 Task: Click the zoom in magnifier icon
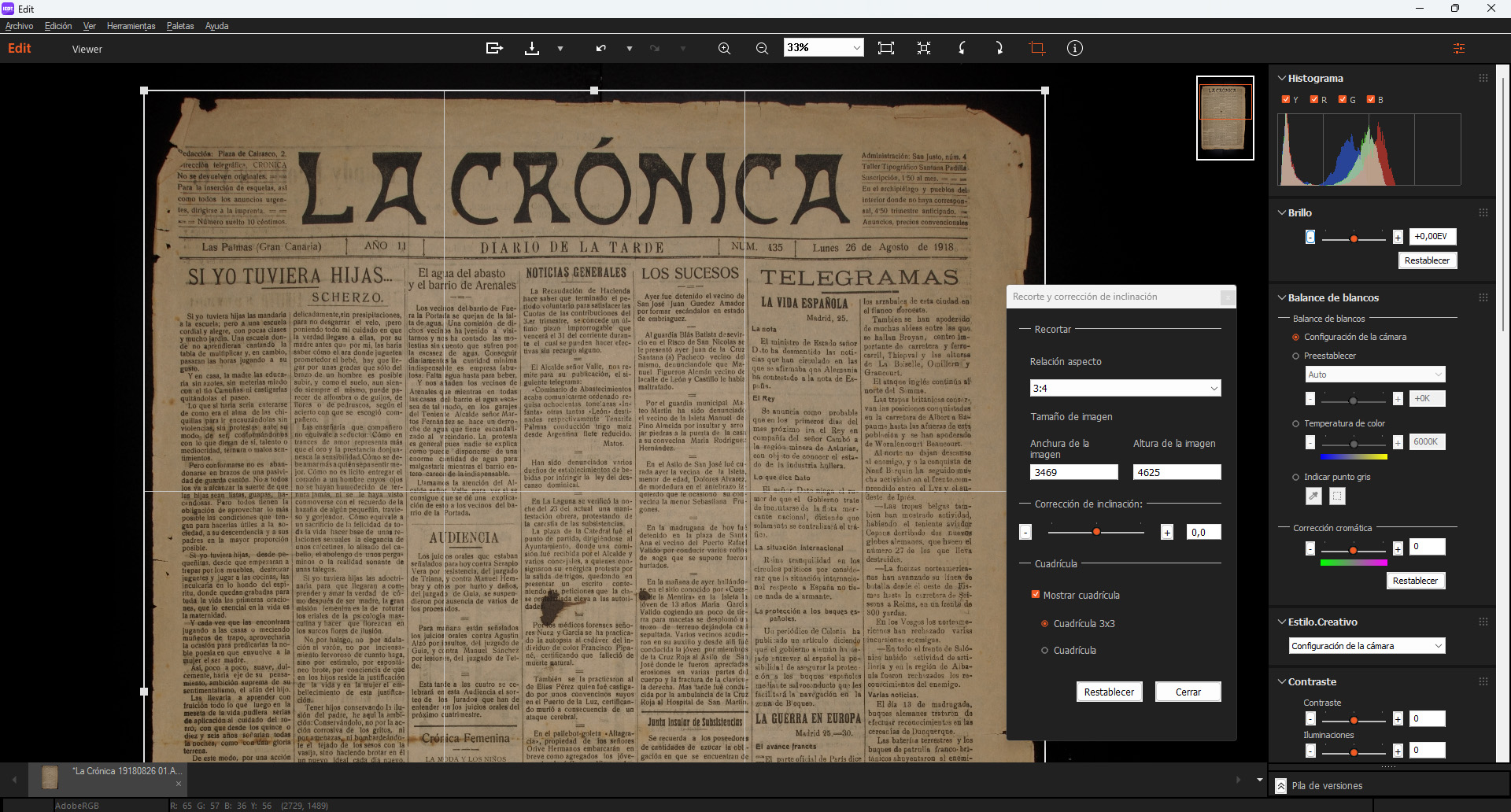[724, 48]
